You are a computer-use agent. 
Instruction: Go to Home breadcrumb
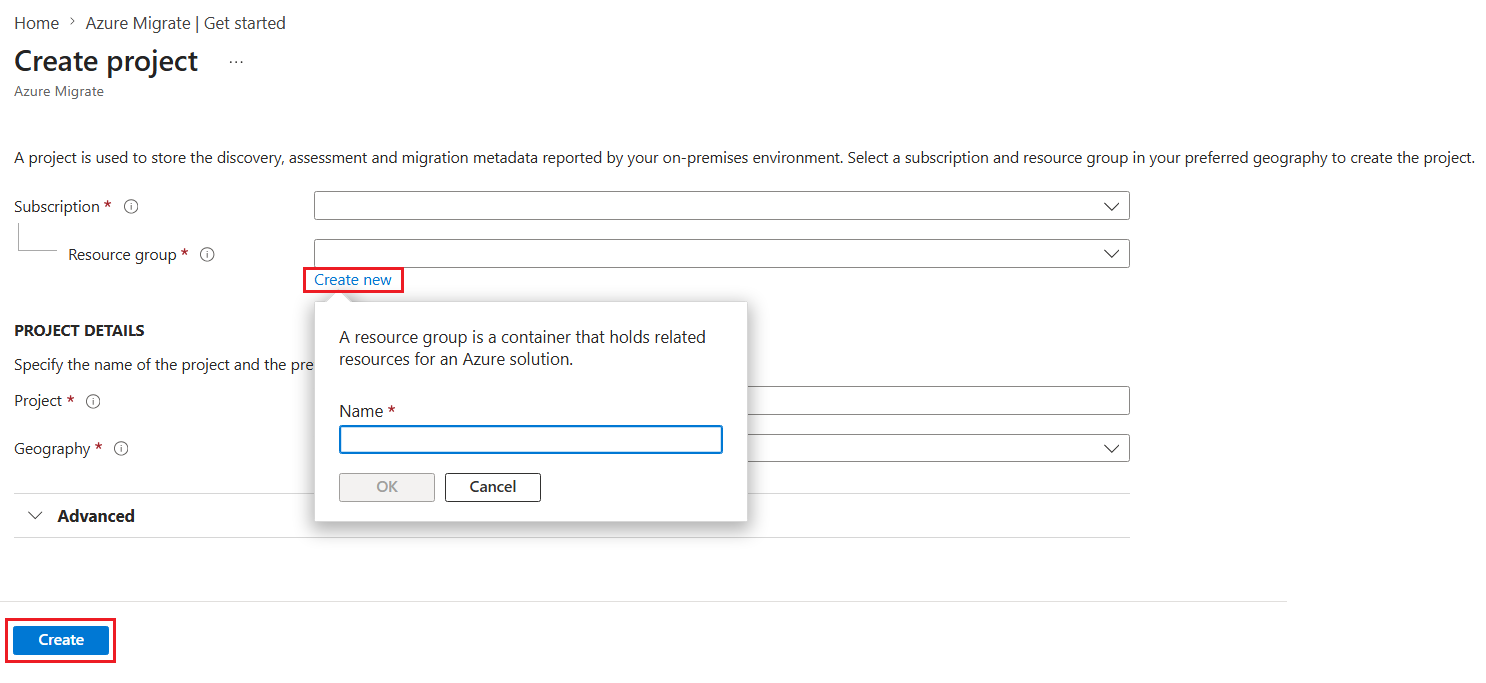tap(36, 23)
